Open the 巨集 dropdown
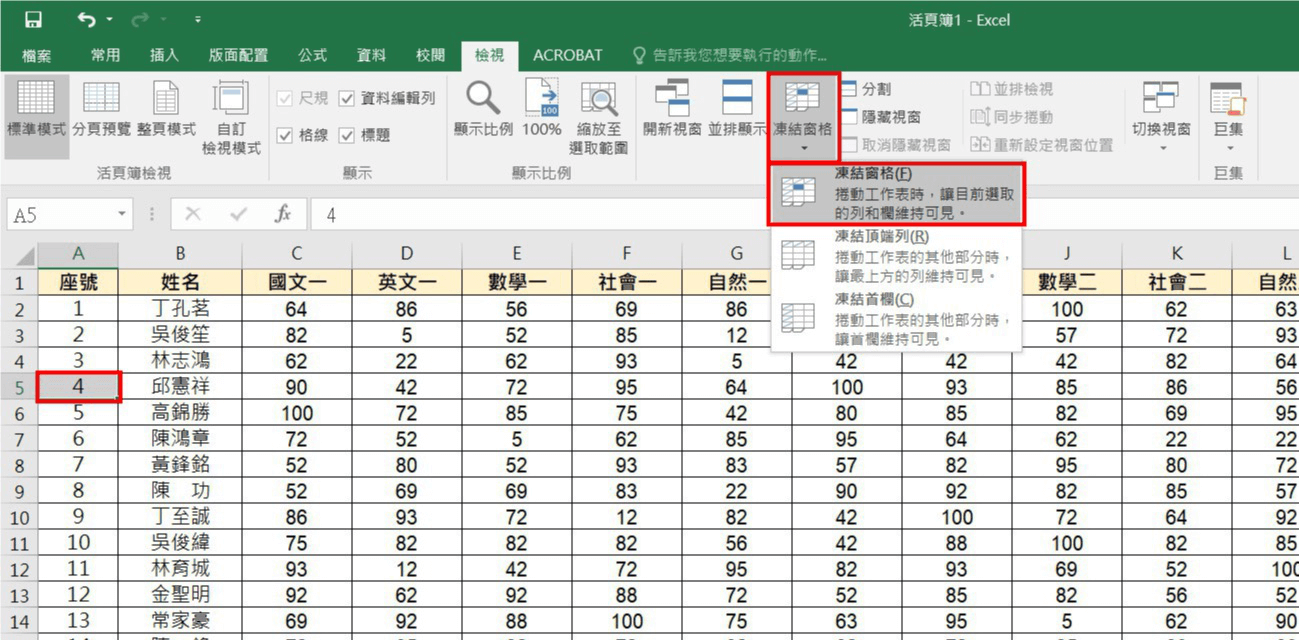This screenshot has height=640, width=1299. (1228, 116)
